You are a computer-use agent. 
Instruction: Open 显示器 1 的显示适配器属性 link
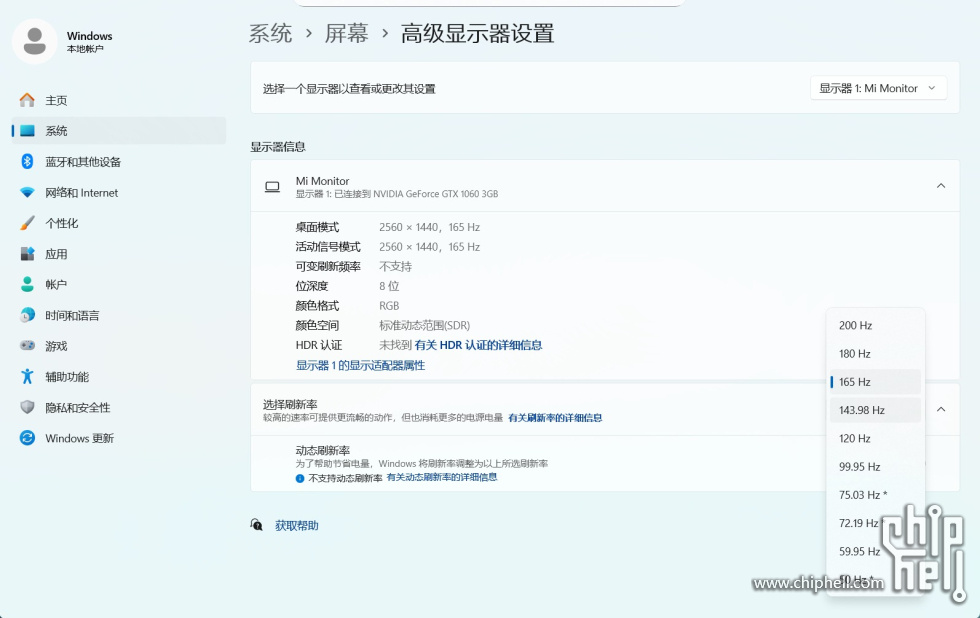tap(360, 366)
